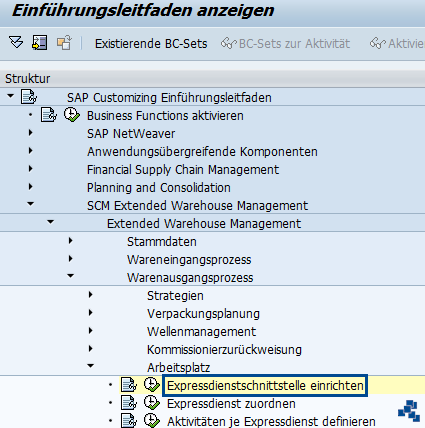Select the Verpackungsplanung tree entry

[203, 314]
